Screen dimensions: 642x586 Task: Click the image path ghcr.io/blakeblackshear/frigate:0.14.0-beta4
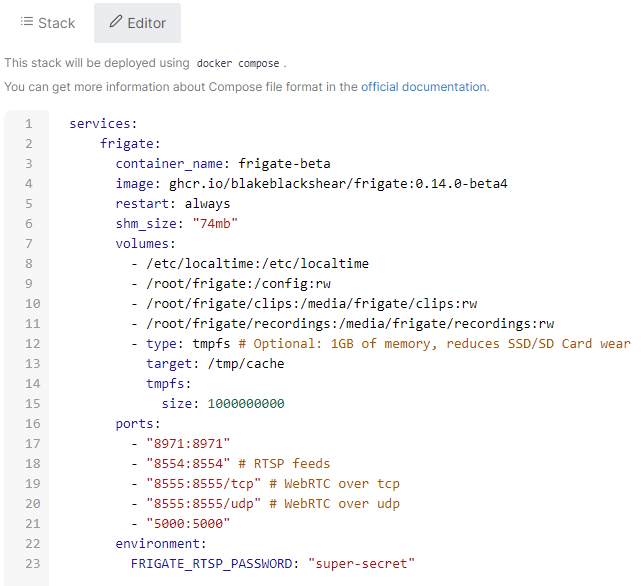coord(338,184)
